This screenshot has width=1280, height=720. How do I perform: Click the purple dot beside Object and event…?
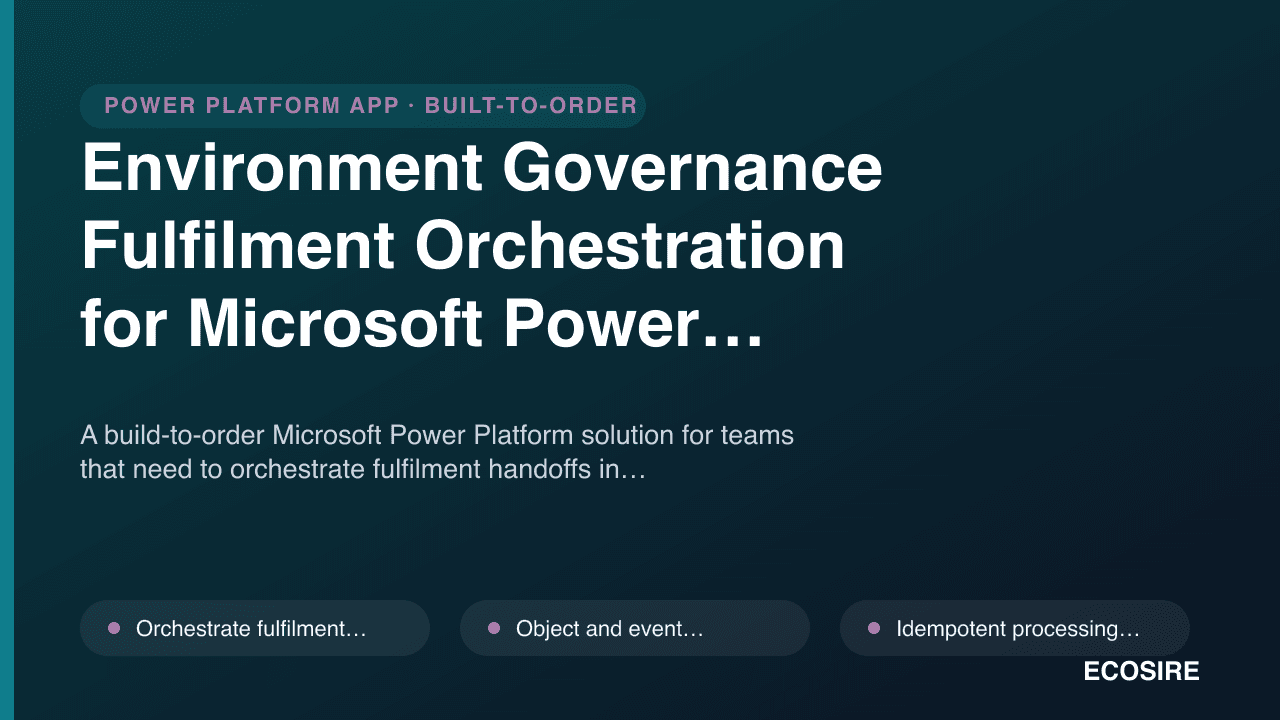pyautogui.click(x=494, y=628)
